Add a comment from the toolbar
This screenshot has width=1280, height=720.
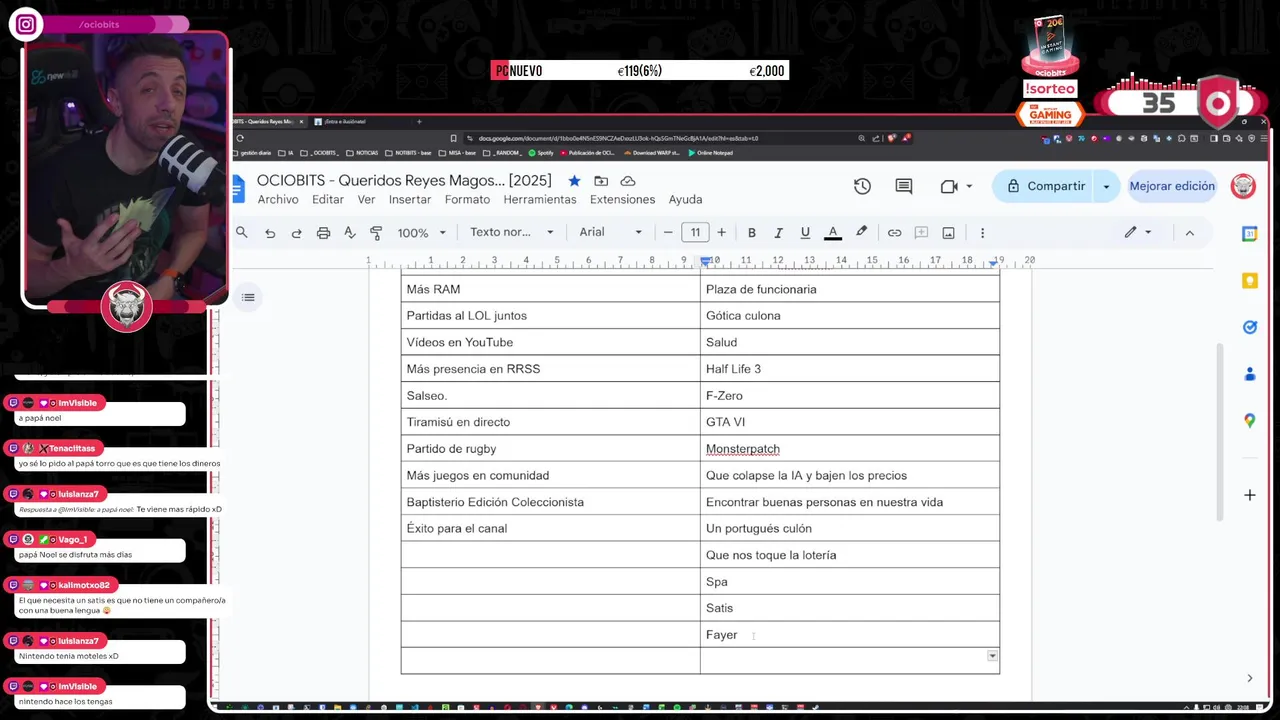pyautogui.click(x=921, y=232)
